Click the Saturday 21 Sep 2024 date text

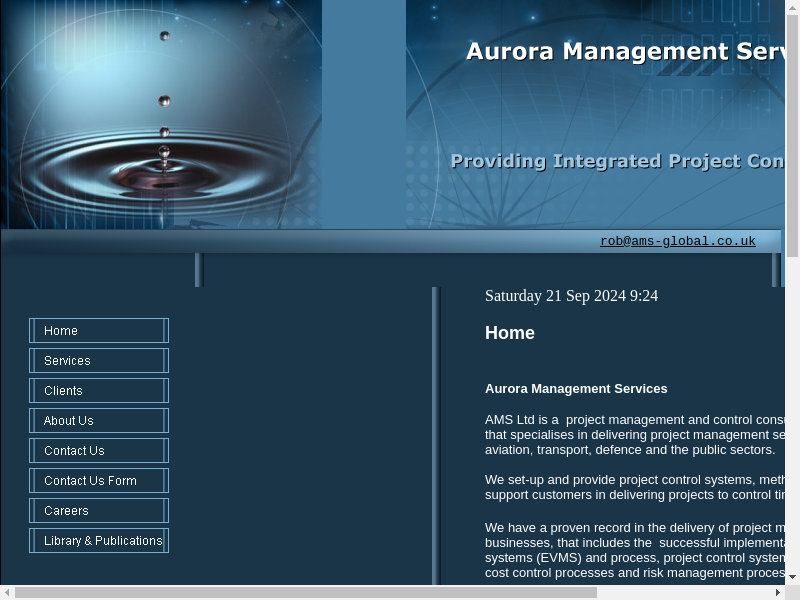point(571,296)
